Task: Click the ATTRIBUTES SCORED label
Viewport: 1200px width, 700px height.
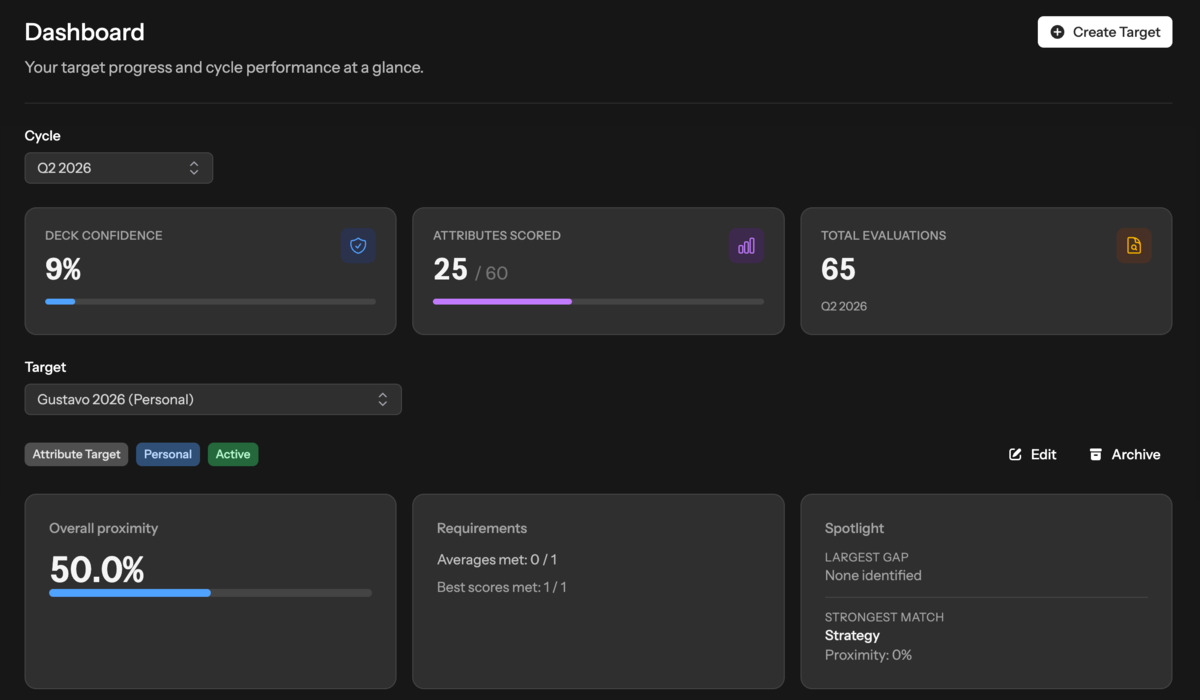Action: pos(497,236)
